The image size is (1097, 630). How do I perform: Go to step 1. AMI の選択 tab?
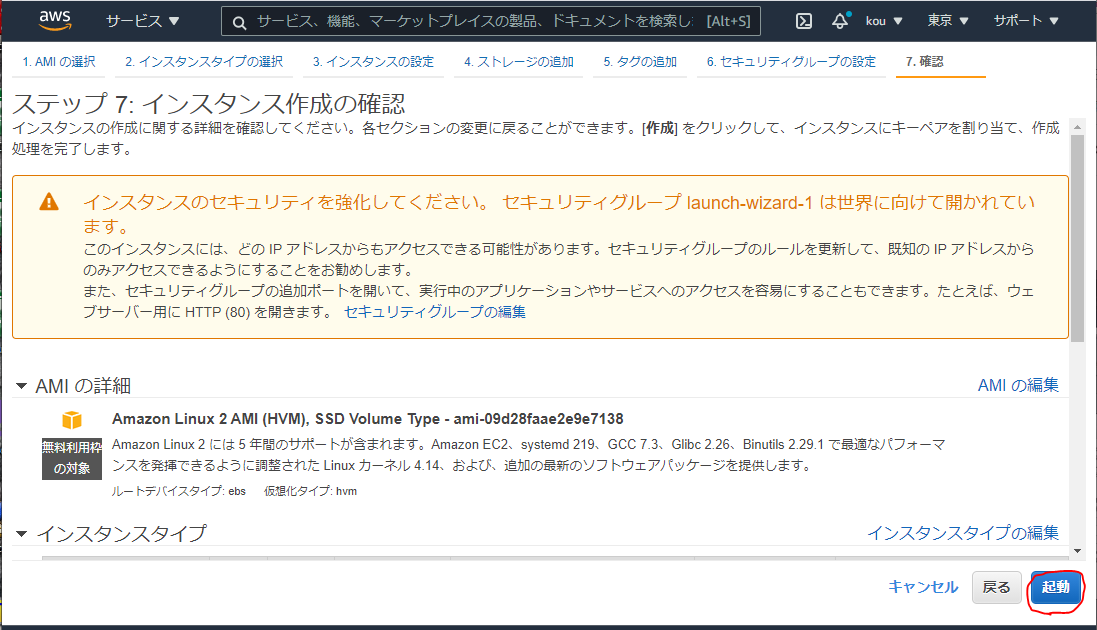pyautogui.click(x=59, y=62)
